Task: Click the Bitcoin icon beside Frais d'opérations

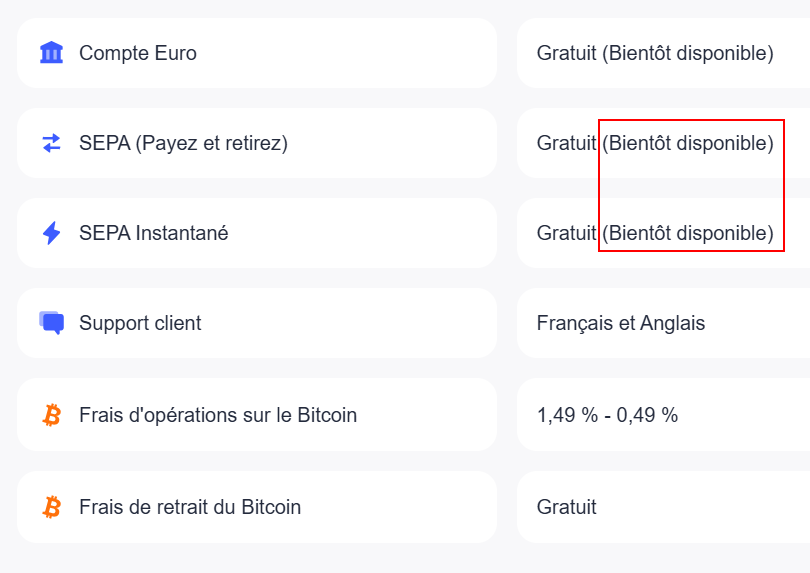Action: 51,415
